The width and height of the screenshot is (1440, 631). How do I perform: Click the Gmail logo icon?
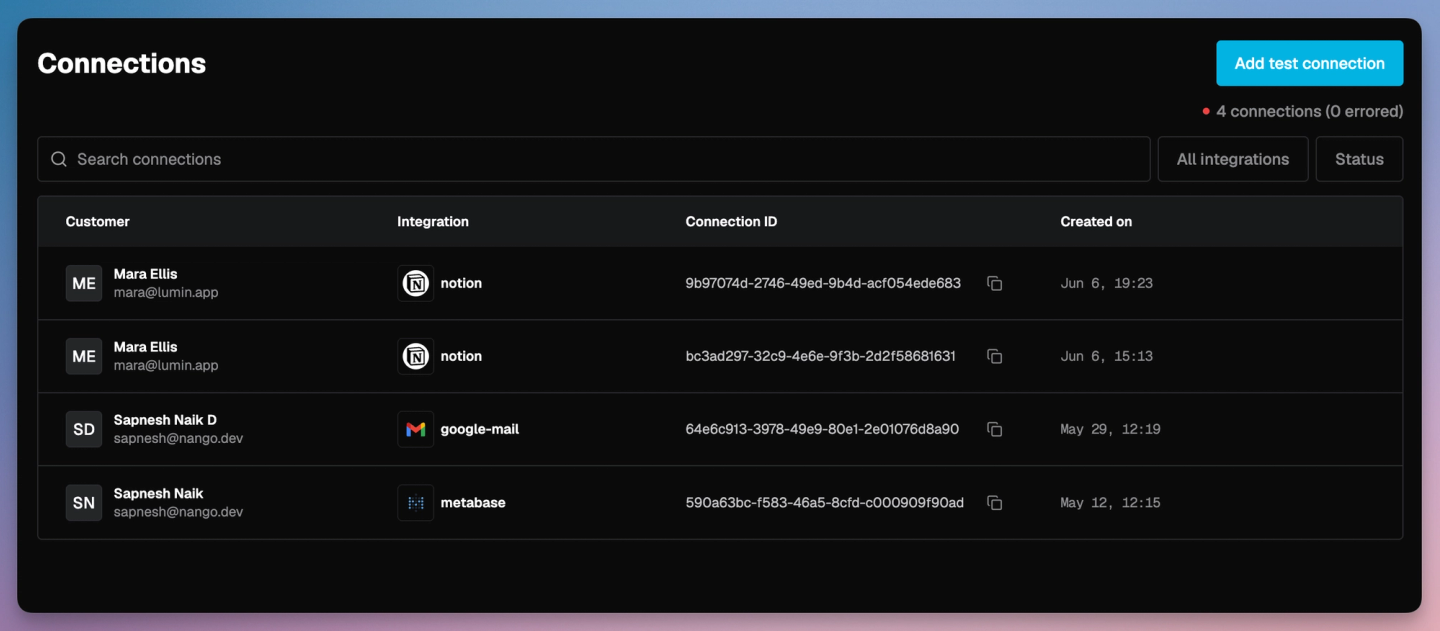pos(416,429)
